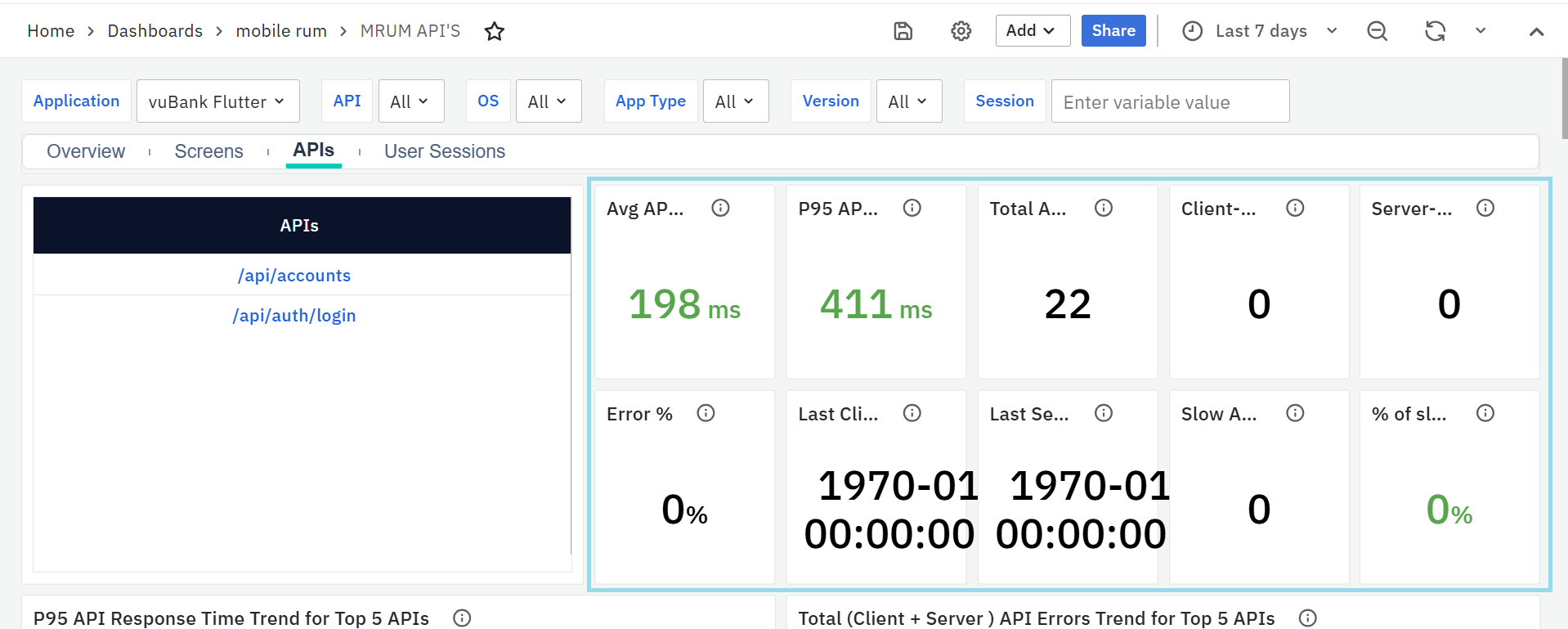Open the Last 7 days time picker
The image size is (1568, 629).
point(1260,31)
